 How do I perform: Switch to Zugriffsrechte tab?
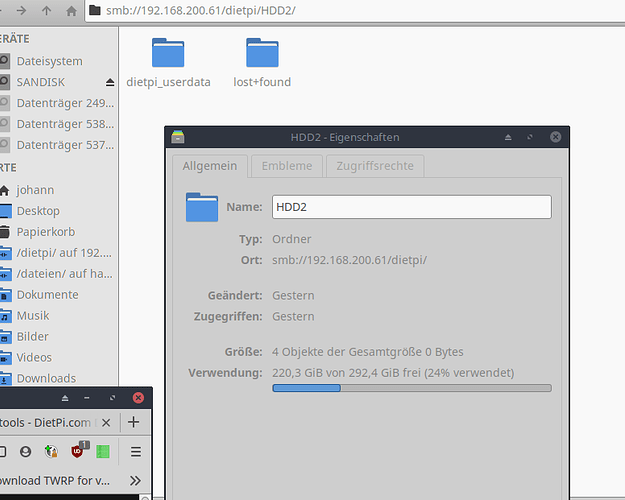pyautogui.click(x=375, y=166)
